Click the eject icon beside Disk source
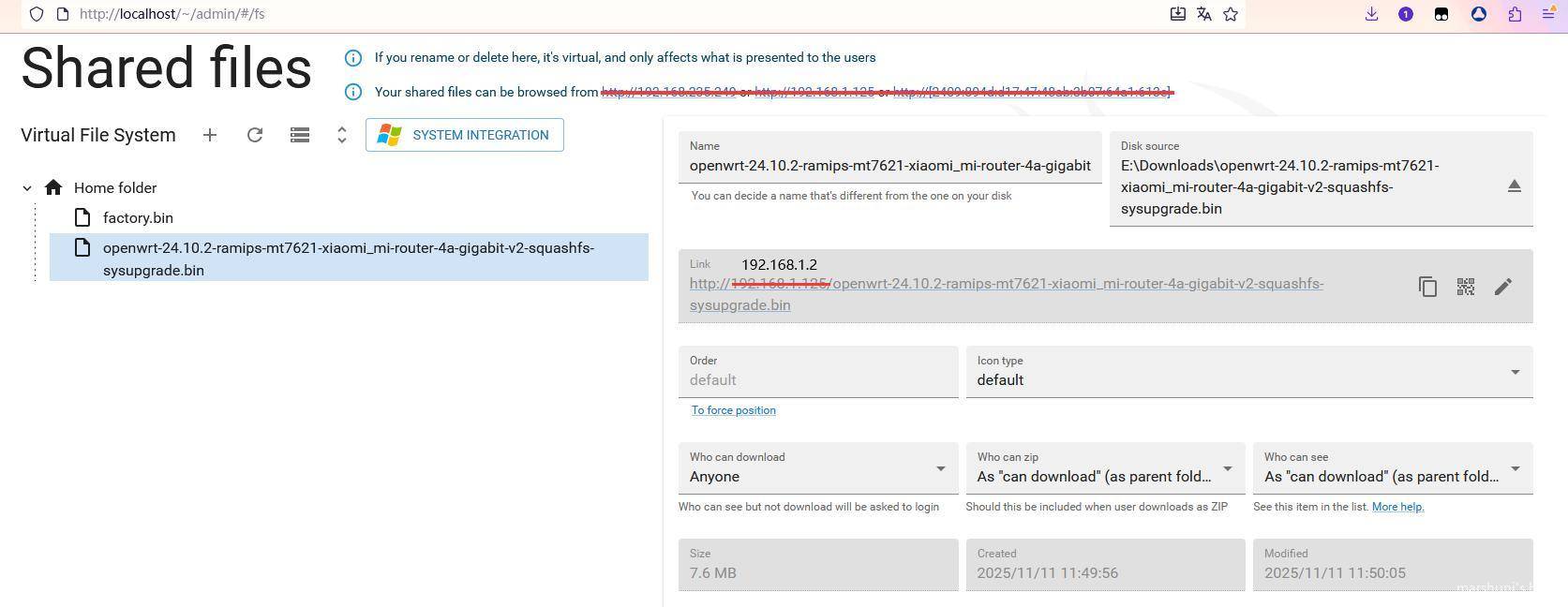Screen dimensions: 1568x607 (1514, 186)
